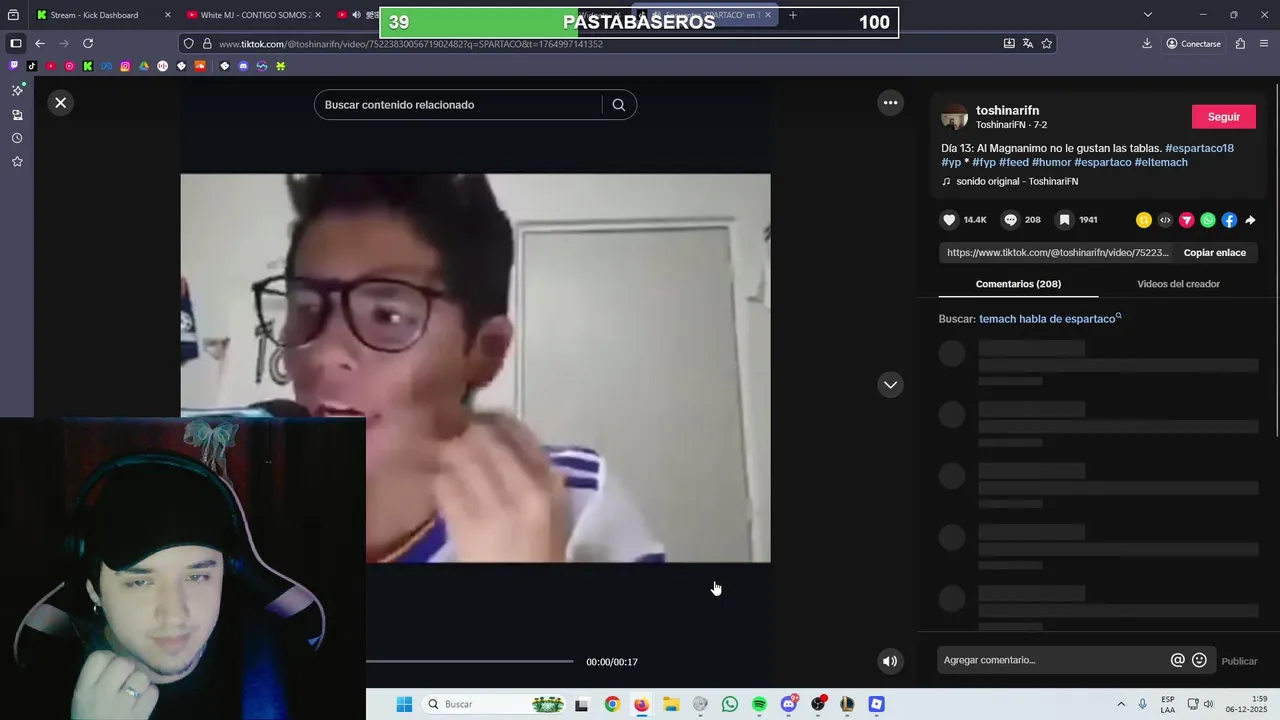
Task: Open File Explorer from taskbar
Action: click(671, 704)
